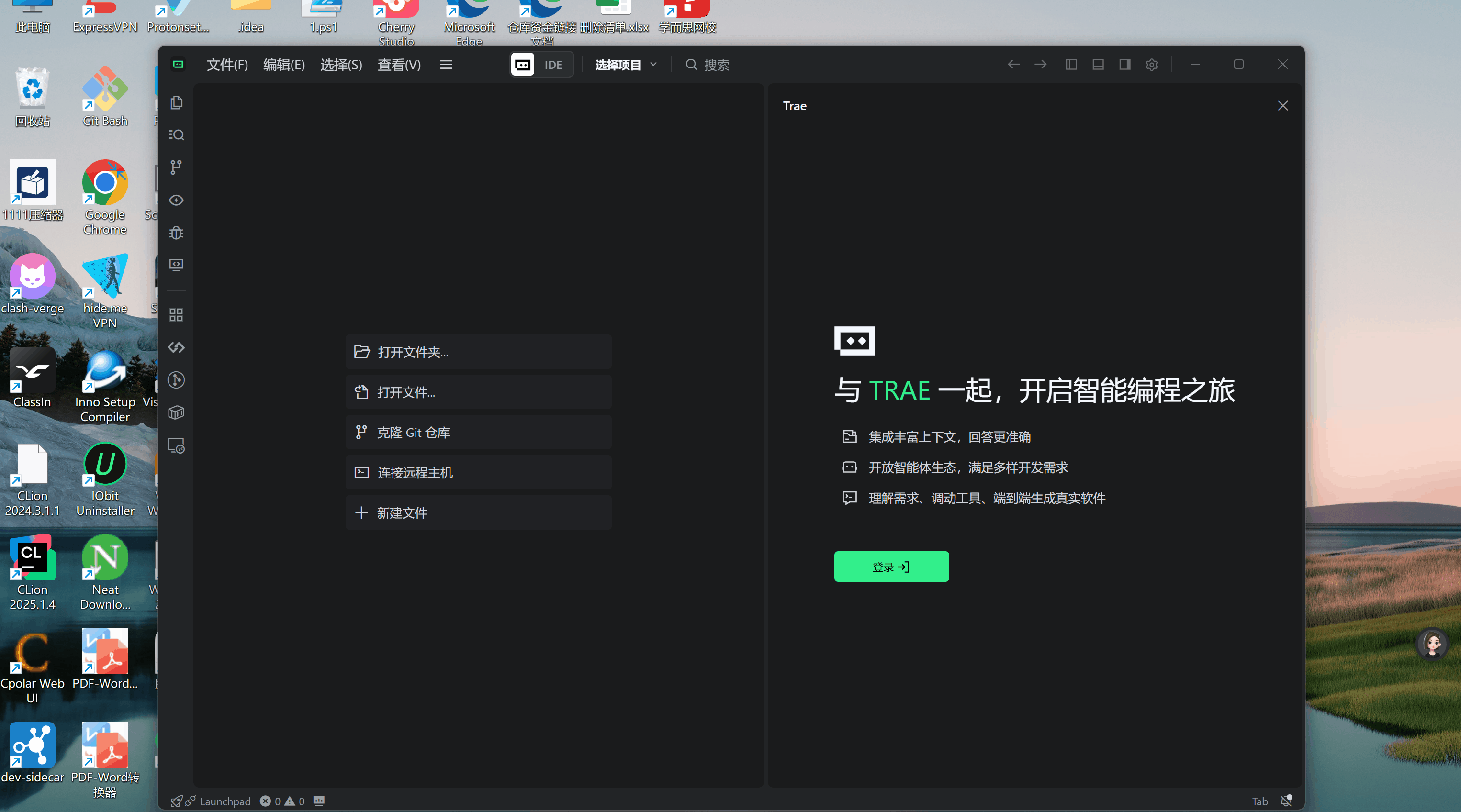Open the Source Control branch icon

pyautogui.click(x=176, y=167)
